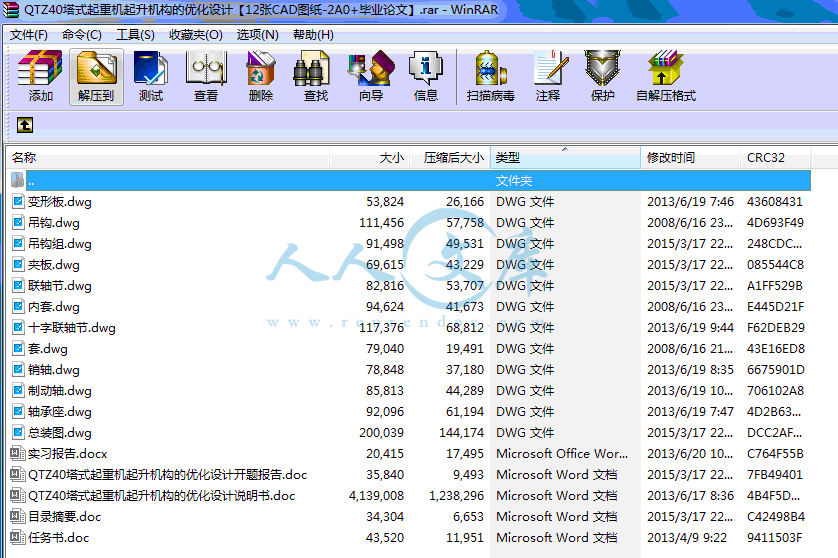Select the file 内套.dwg
This screenshot has height=558, width=838.
(54, 307)
